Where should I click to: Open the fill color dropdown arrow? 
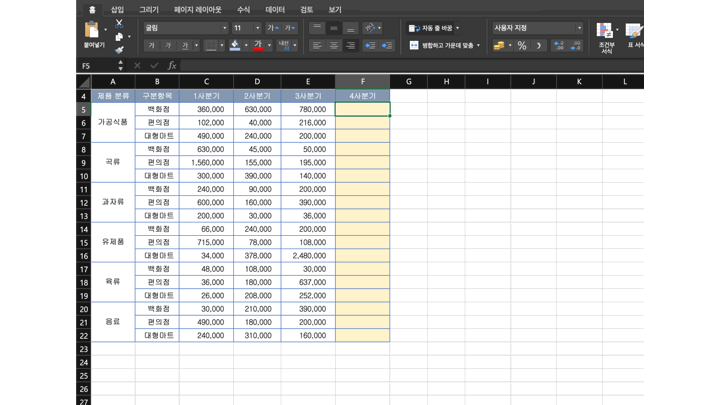click(246, 45)
